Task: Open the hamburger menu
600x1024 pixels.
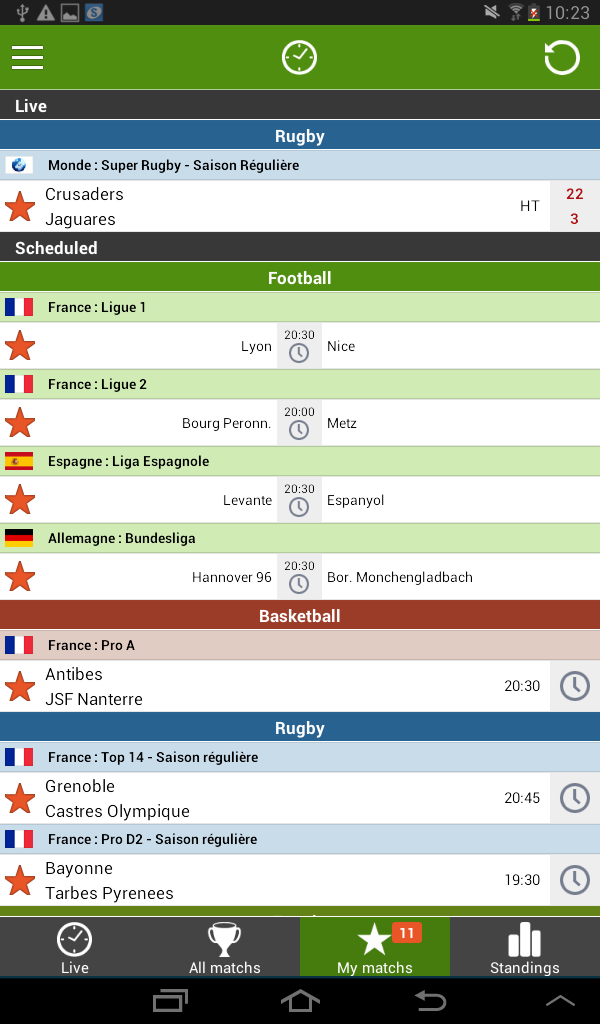Action: (27, 57)
